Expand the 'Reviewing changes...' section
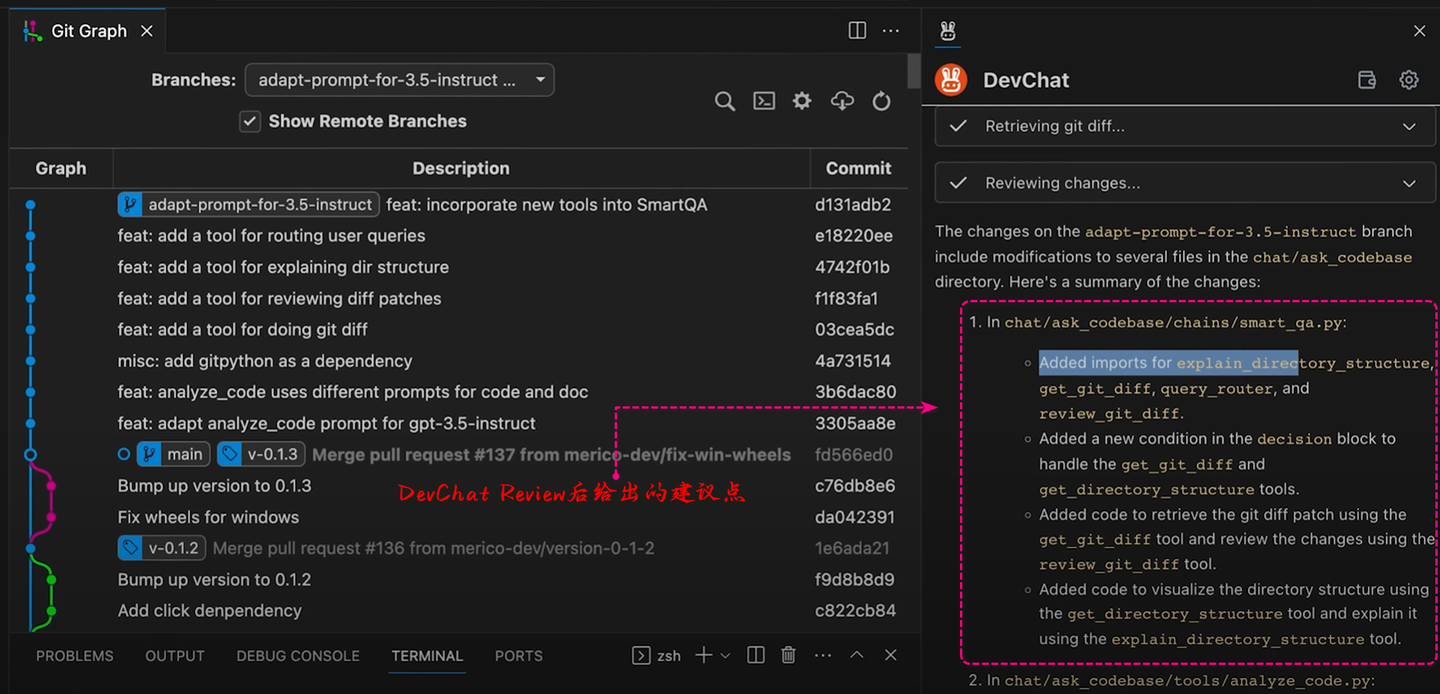The height and width of the screenshot is (694, 1440). click(x=1409, y=183)
